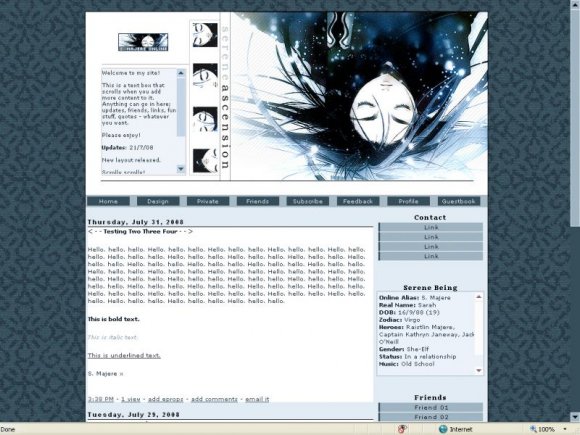
Task: Click the welcome box scroll-down arrow
Action: point(181,169)
